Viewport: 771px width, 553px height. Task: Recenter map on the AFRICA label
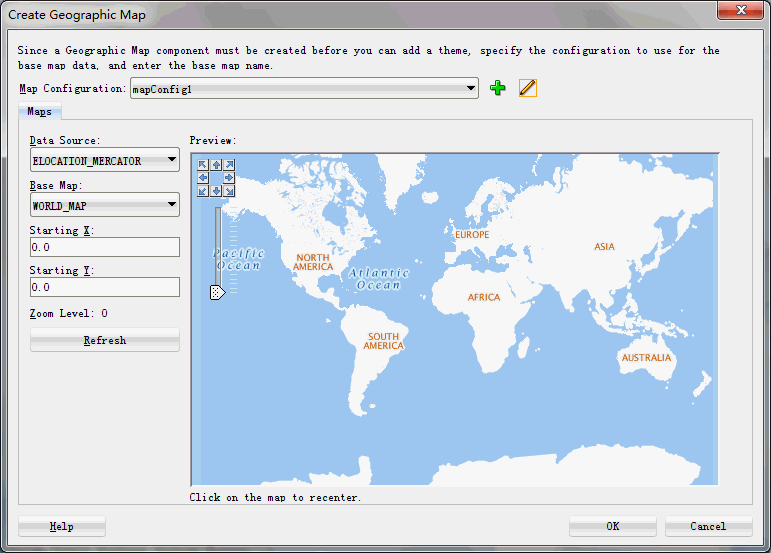point(484,297)
